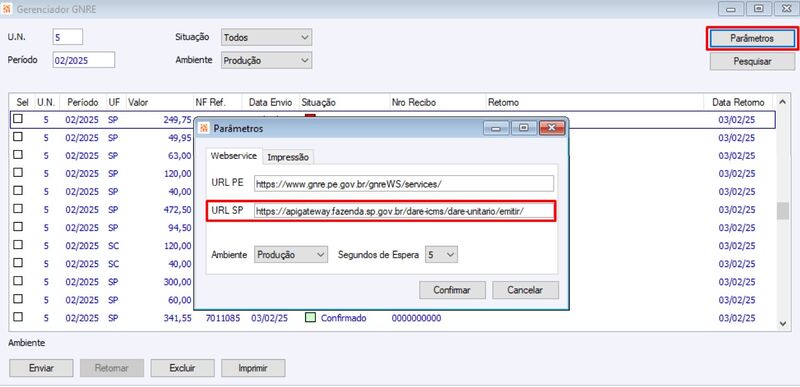Toggle the checkbox for the 94,50 row
This screenshot has width=800, height=387.
[18, 226]
